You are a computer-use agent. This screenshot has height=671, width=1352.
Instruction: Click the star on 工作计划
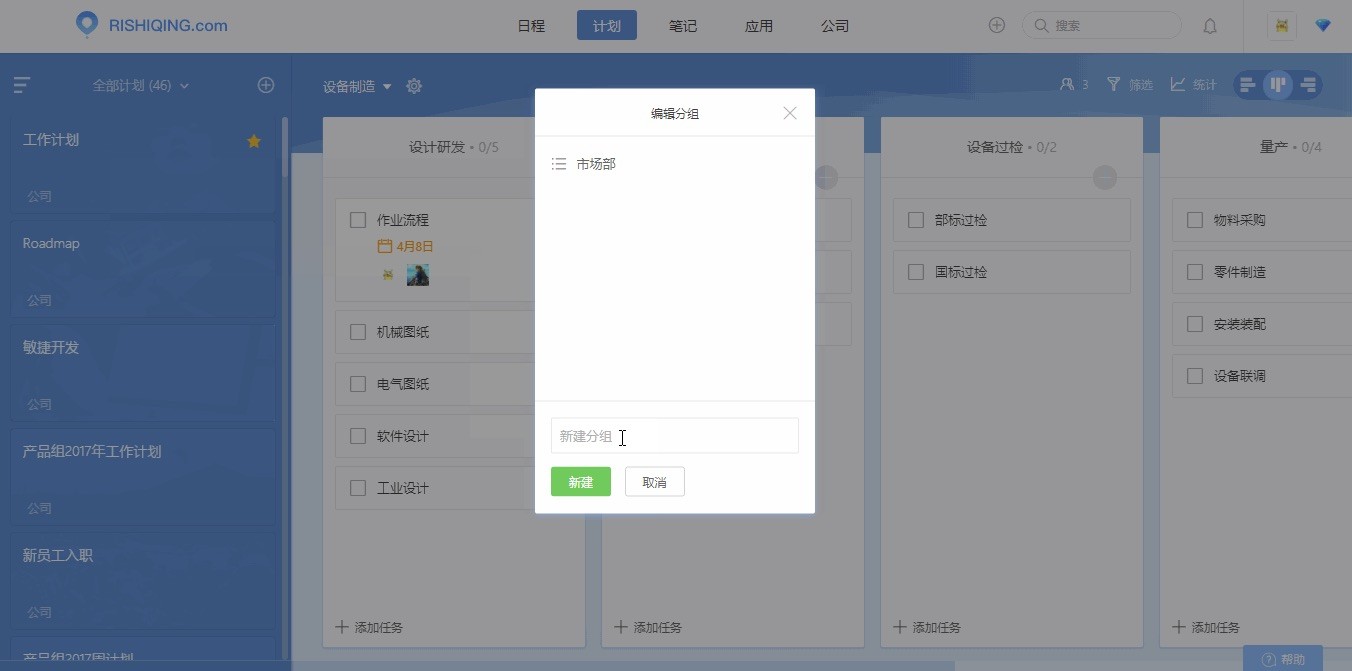[254, 141]
